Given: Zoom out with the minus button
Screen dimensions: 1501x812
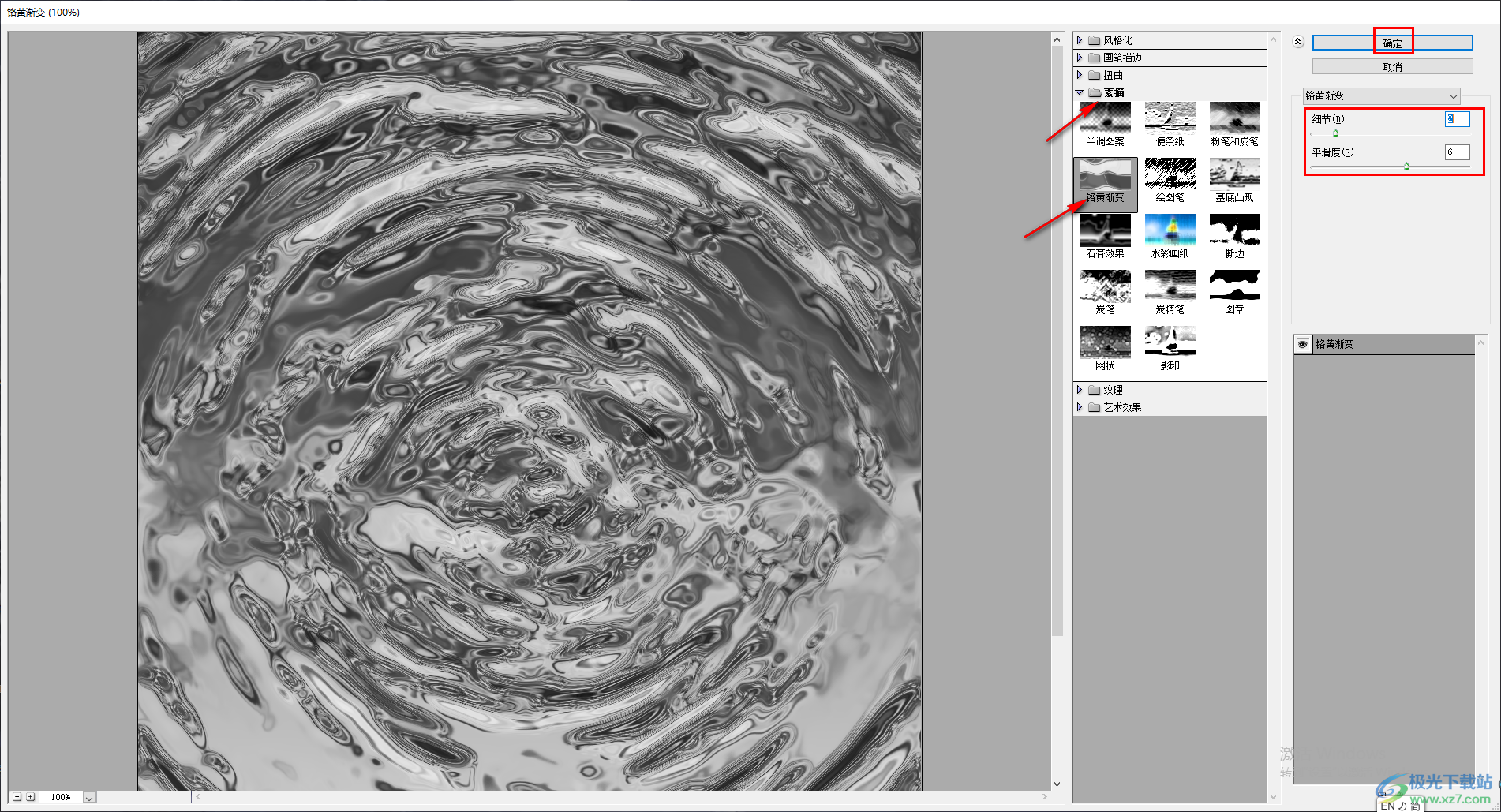Looking at the screenshot, I should [x=17, y=797].
